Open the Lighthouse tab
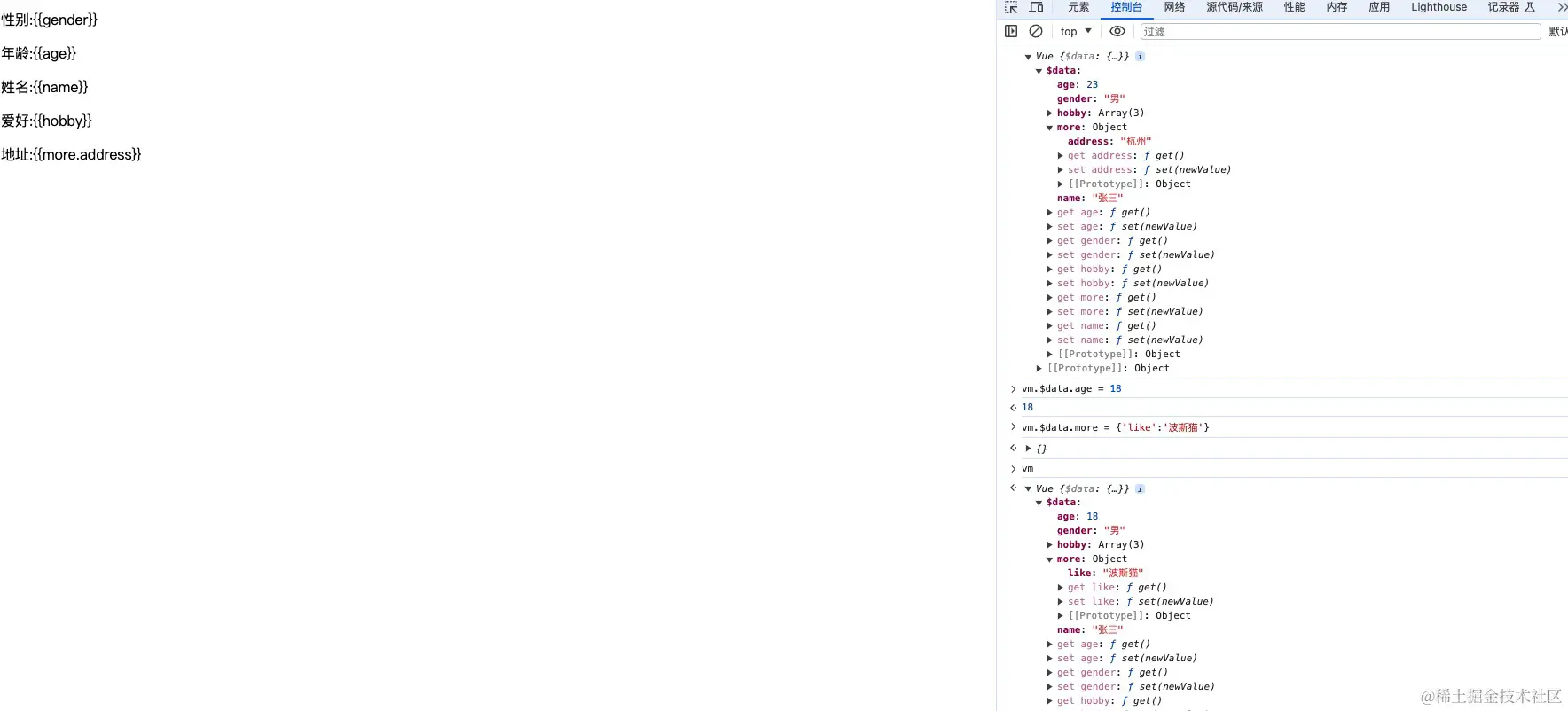The image size is (1568, 711). point(1439,7)
